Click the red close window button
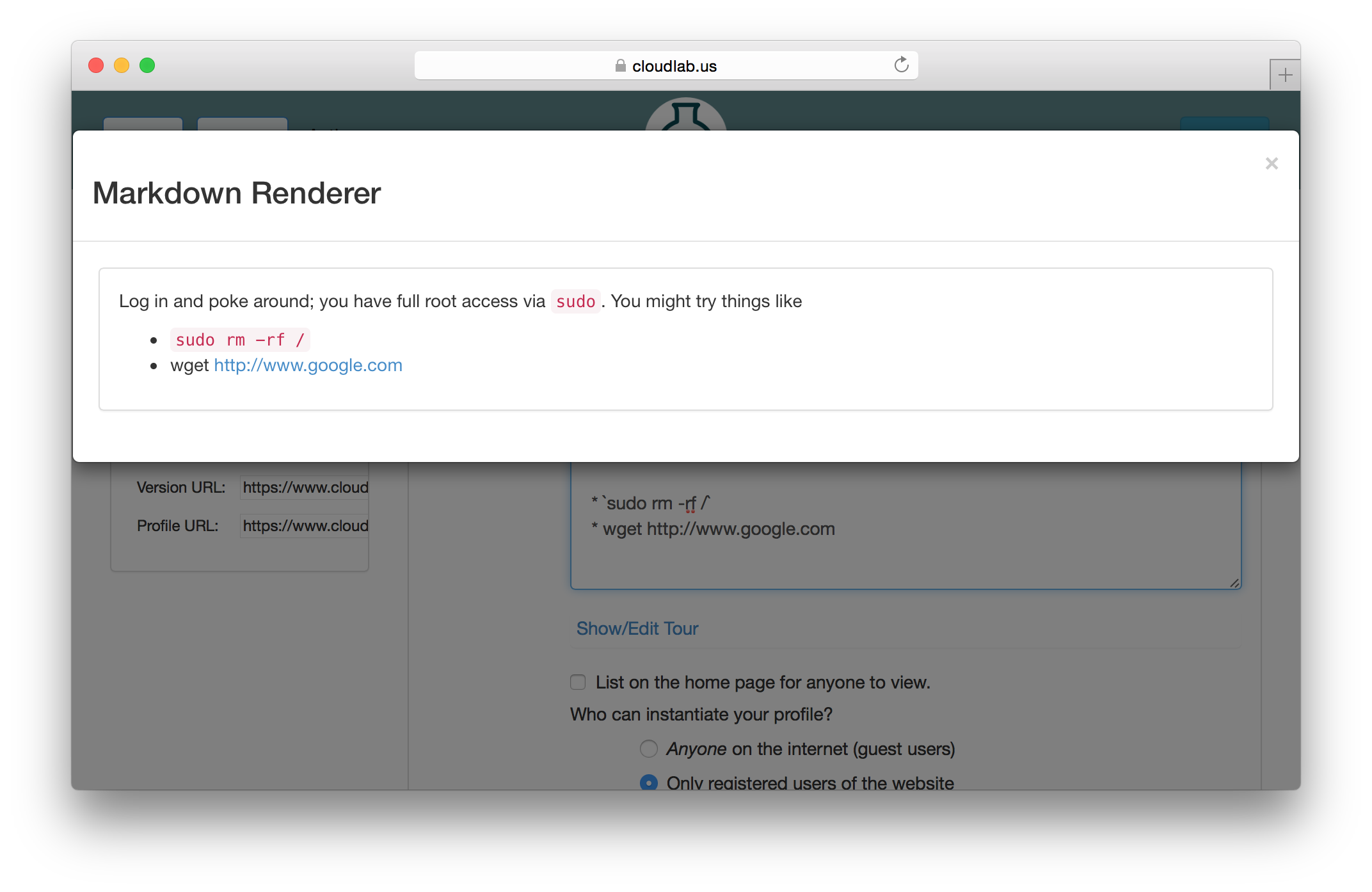The width and height of the screenshot is (1372, 892). 96,65
